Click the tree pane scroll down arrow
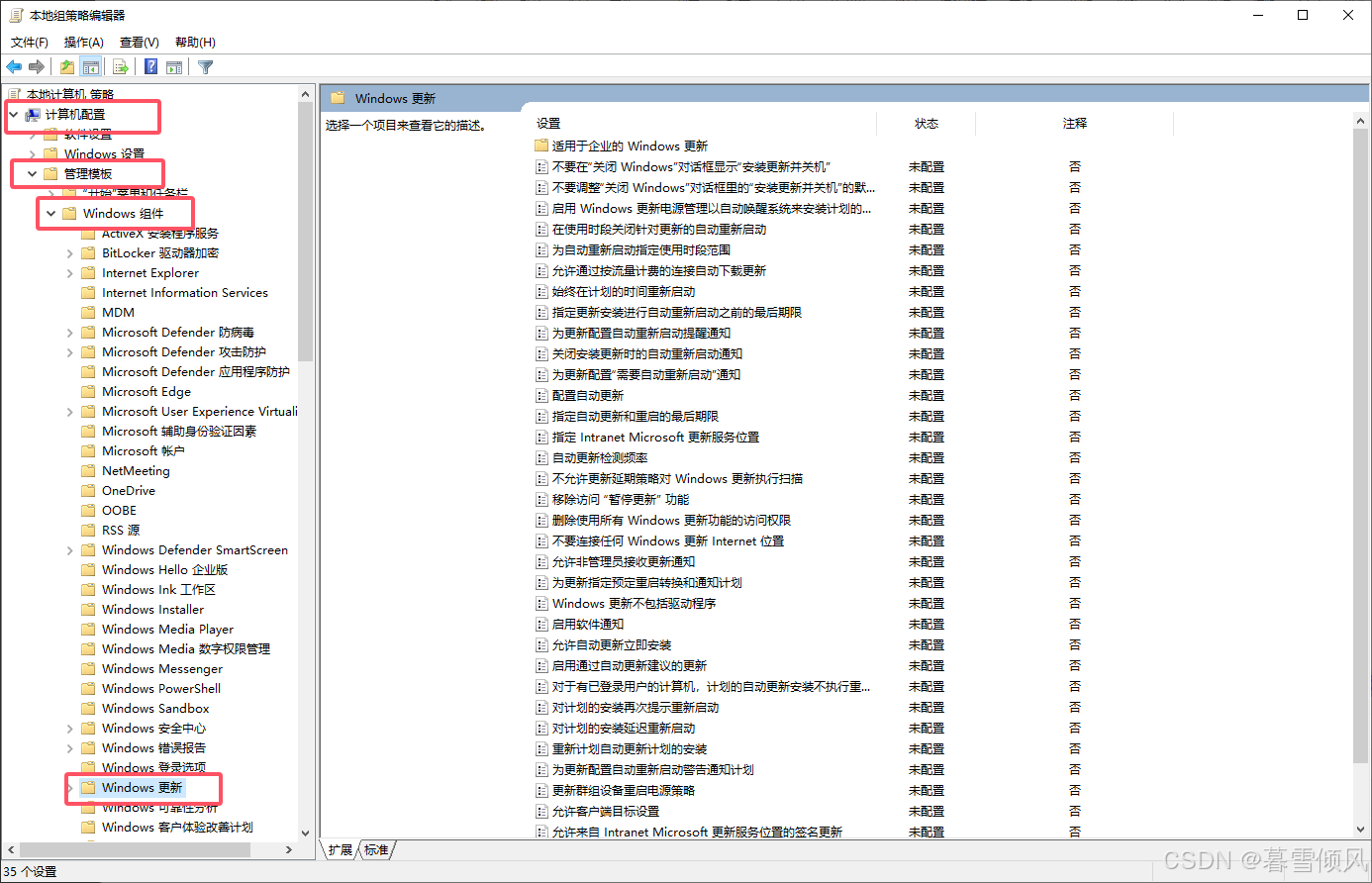The width and height of the screenshot is (1372, 883). (x=305, y=834)
